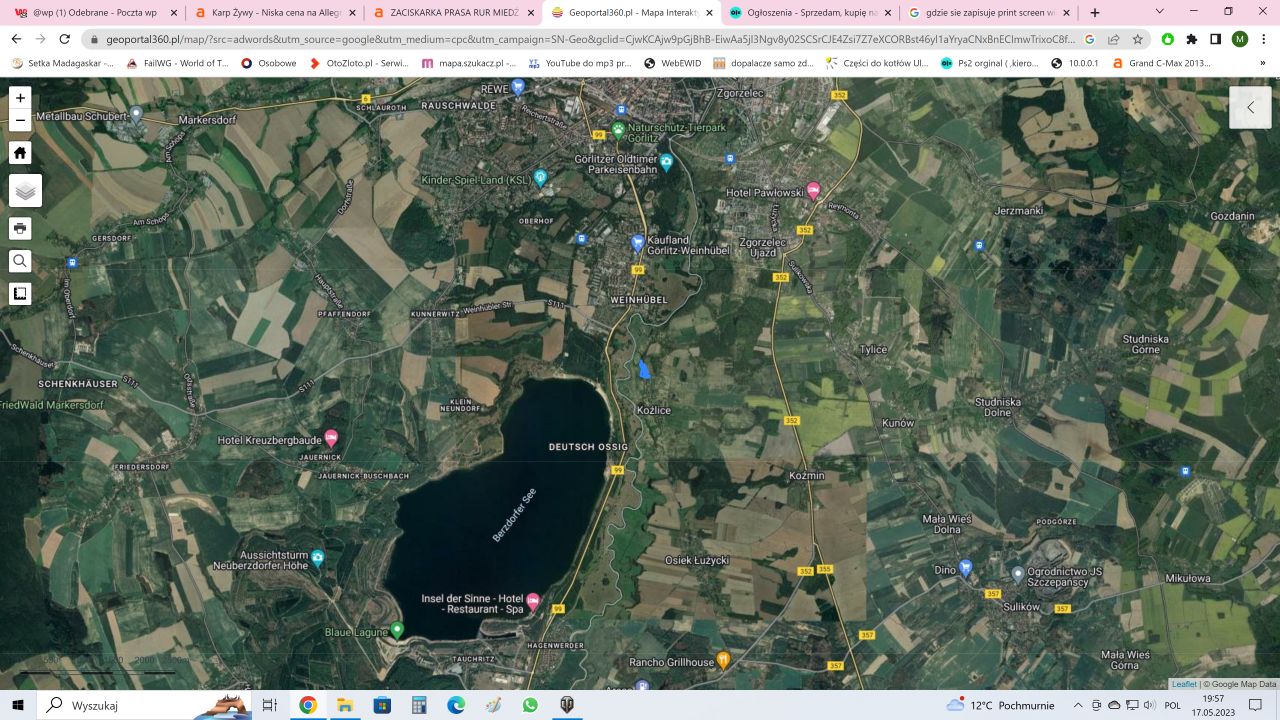Switch to the Ogłoszenia OLX tab

(x=812, y=13)
